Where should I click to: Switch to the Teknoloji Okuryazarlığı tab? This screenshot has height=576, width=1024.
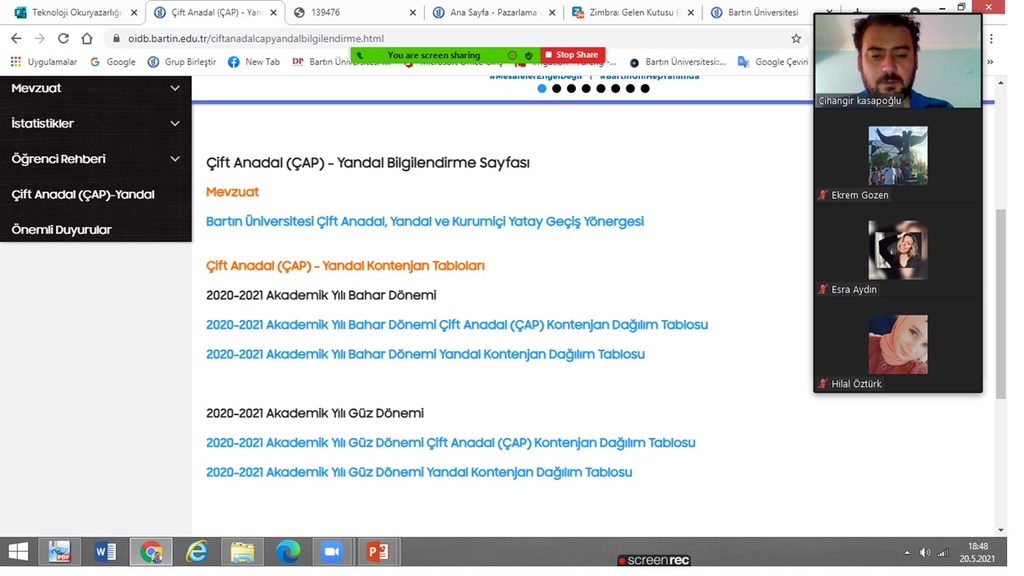(75, 13)
